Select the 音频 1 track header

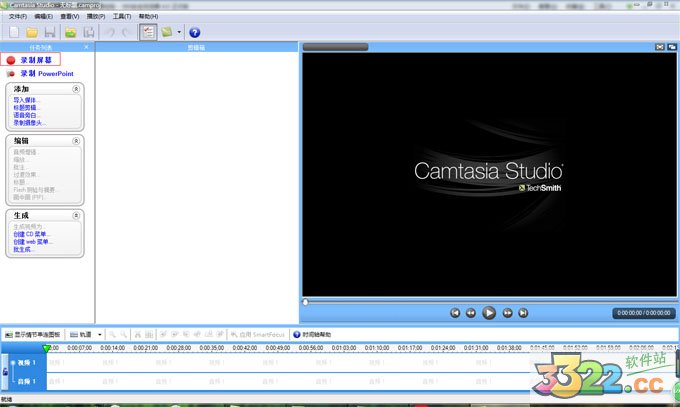27,381
